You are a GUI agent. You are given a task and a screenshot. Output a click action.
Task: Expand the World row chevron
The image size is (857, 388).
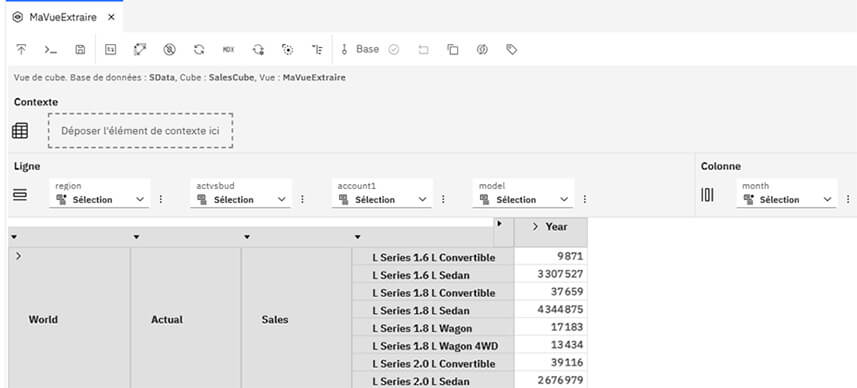(19, 256)
